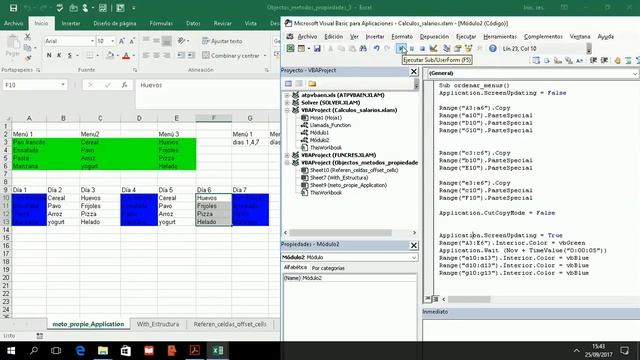Open the Módulo2 Módulo properties dropdown

point(414,258)
